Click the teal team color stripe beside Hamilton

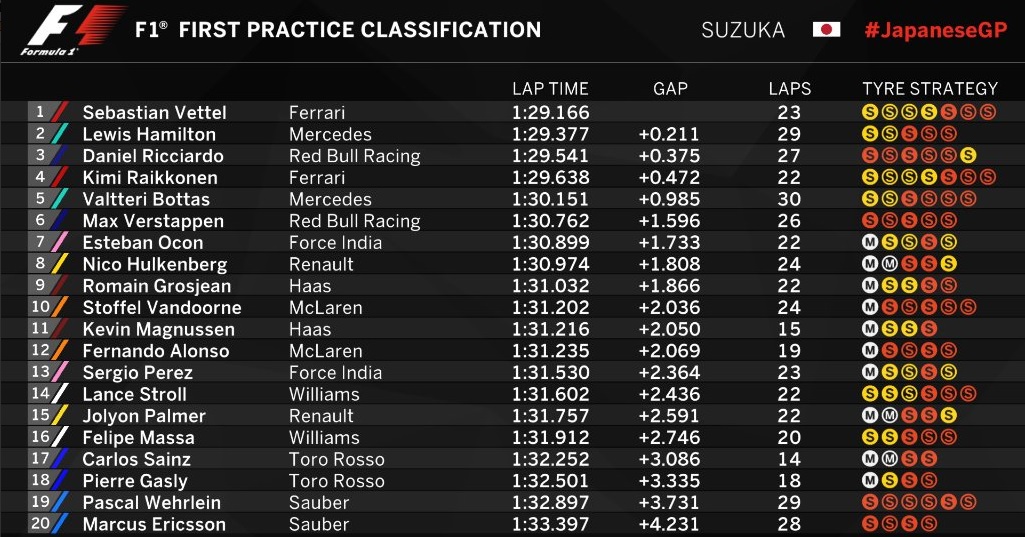click(60, 134)
